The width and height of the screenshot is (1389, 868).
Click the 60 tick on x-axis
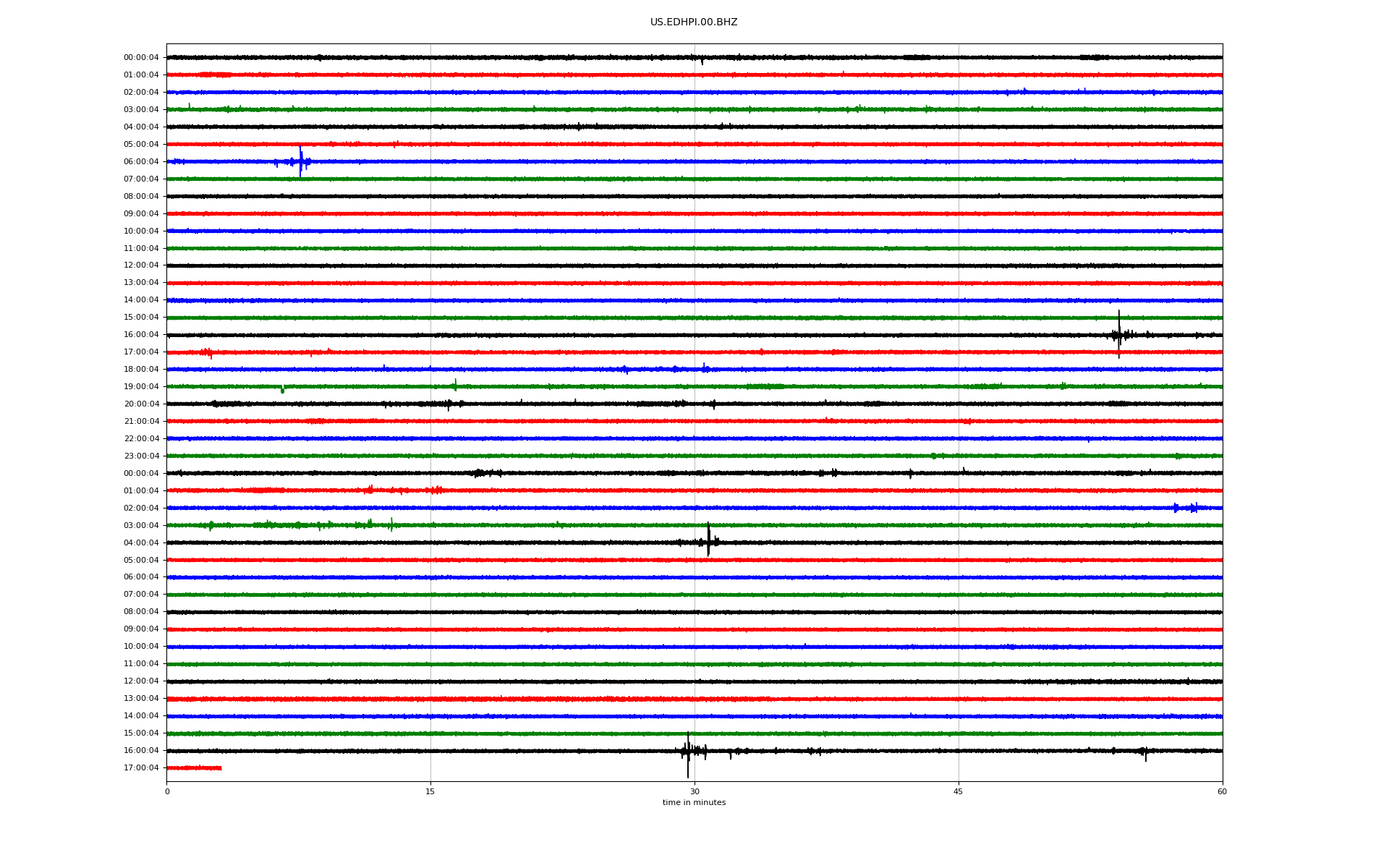pyautogui.click(x=1221, y=791)
